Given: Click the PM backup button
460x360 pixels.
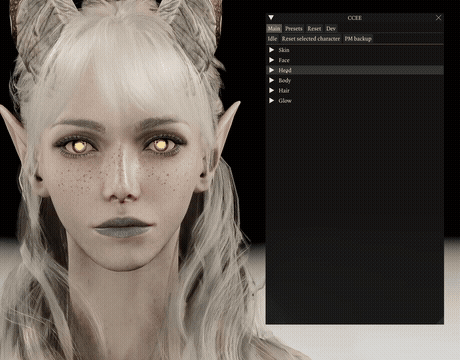Looking at the screenshot, I should (x=358, y=39).
